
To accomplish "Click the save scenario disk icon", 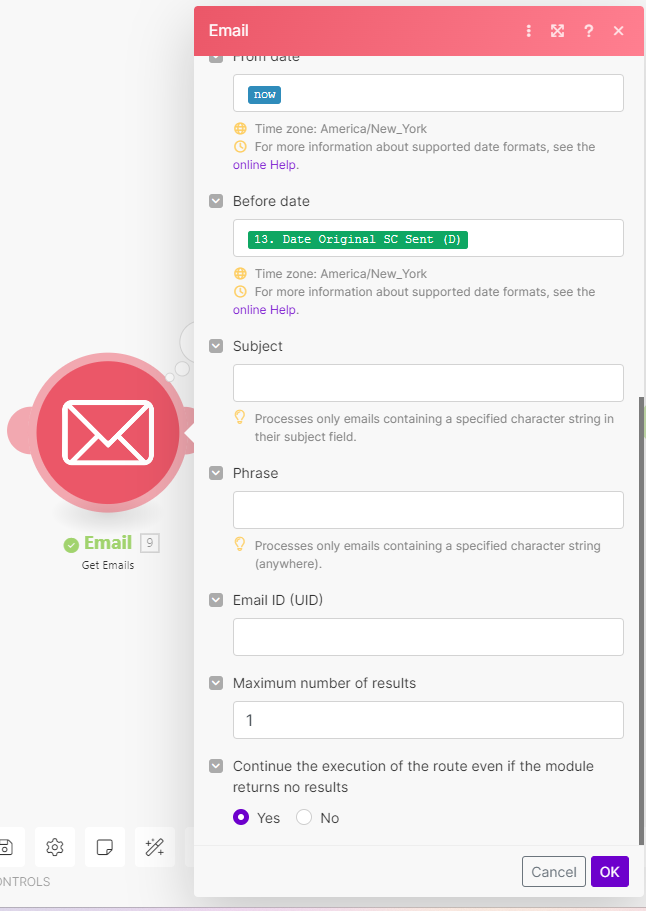I will pyautogui.click(x=6, y=847).
